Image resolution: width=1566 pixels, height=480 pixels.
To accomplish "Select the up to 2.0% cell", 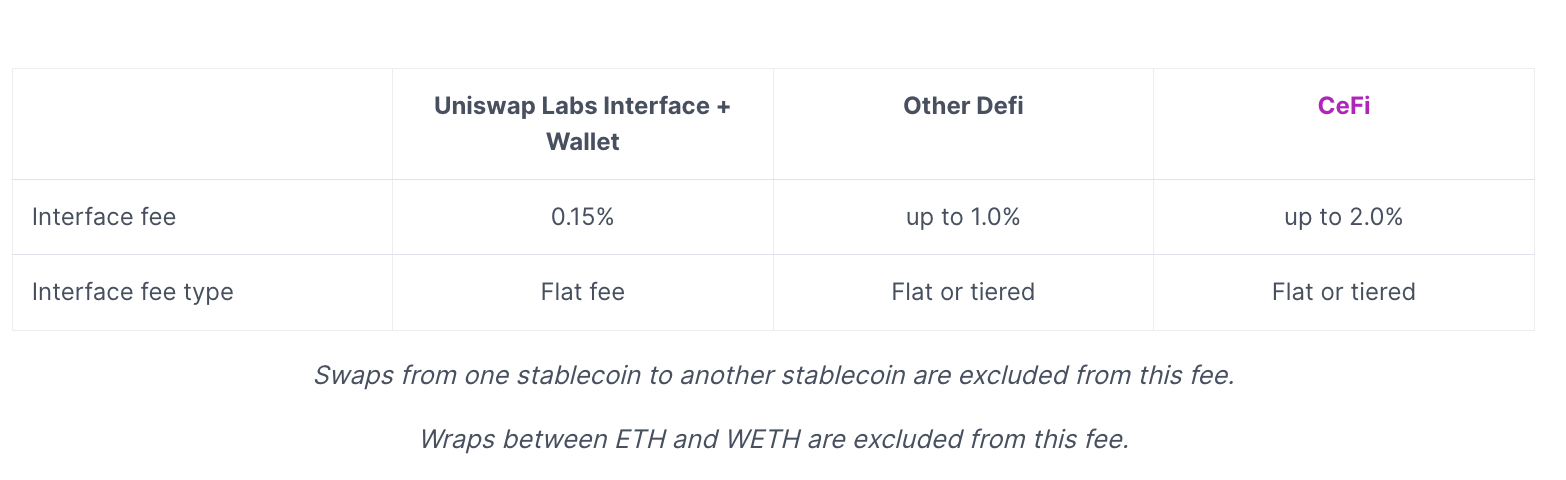I will (1343, 217).
